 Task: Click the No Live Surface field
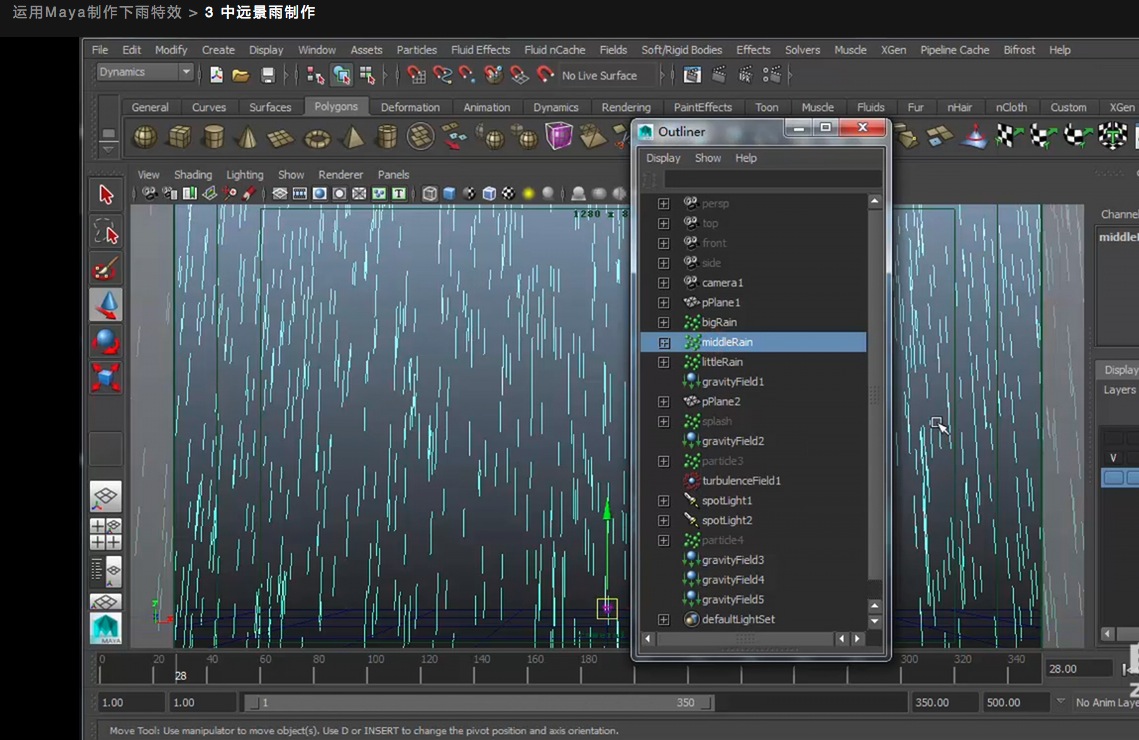click(x=607, y=76)
